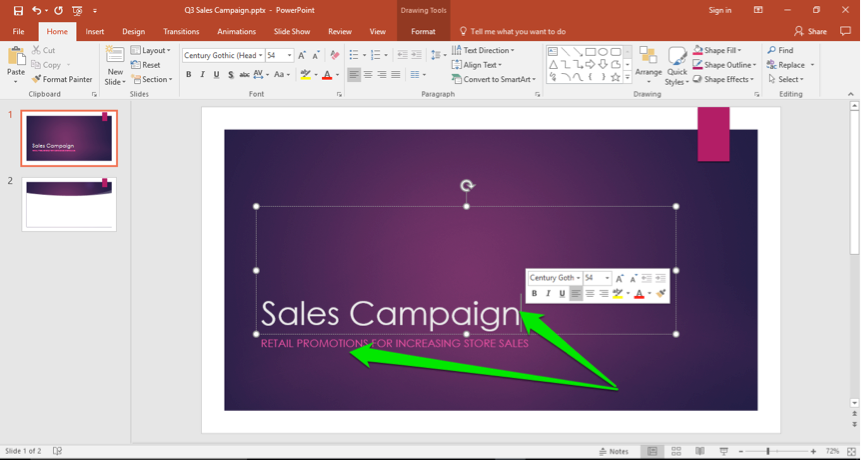Click the Share button
Screen dimensions: 861x460
[810, 31]
